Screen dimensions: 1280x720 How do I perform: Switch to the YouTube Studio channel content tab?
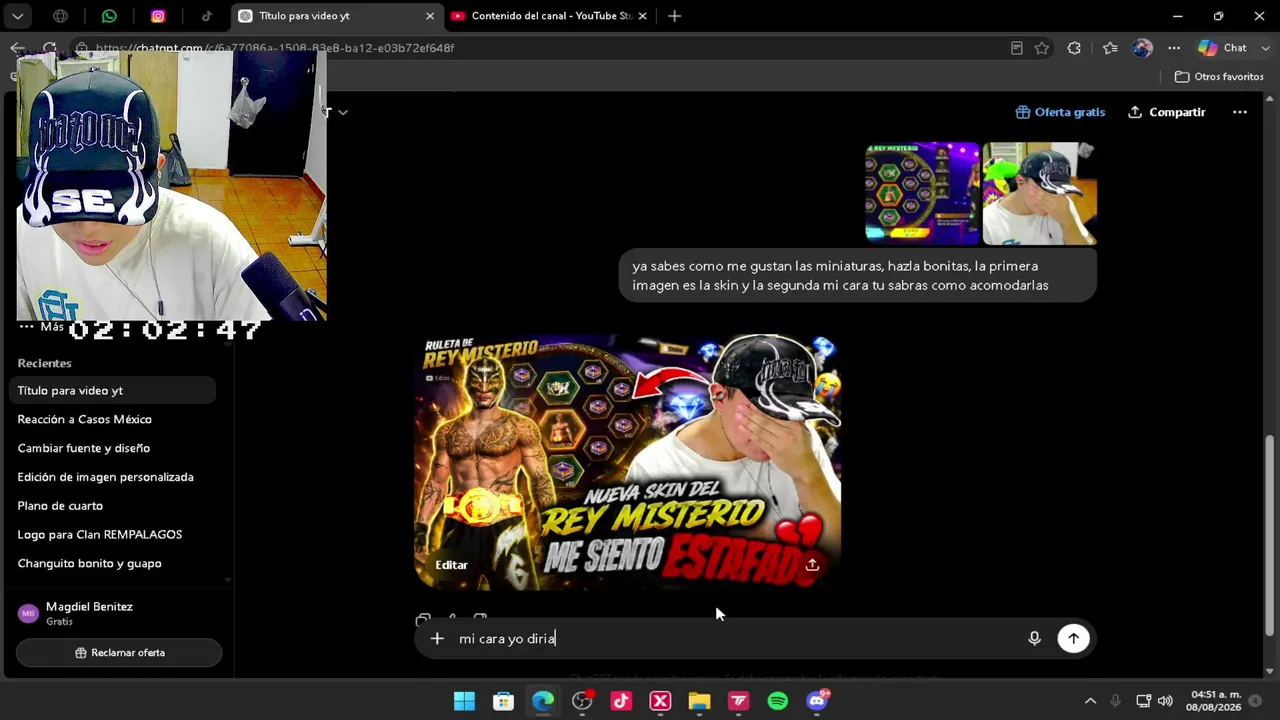(x=549, y=16)
